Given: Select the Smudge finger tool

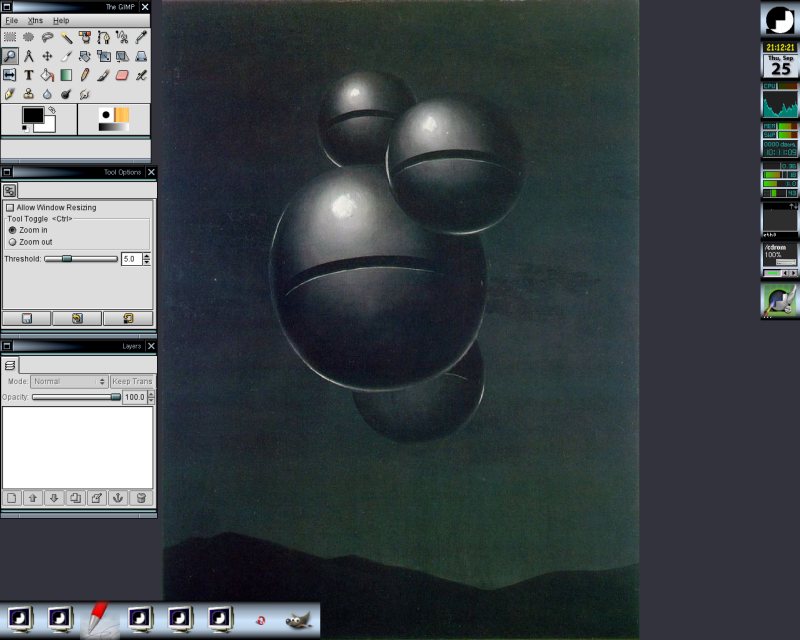Looking at the screenshot, I should coord(85,94).
